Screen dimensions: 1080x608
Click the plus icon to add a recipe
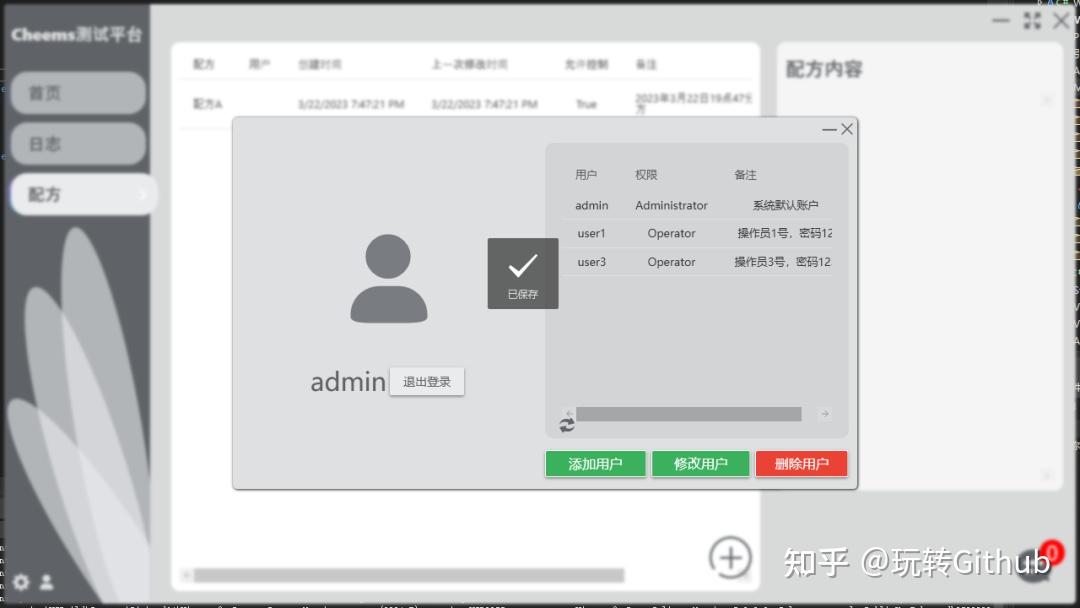pyautogui.click(x=731, y=558)
